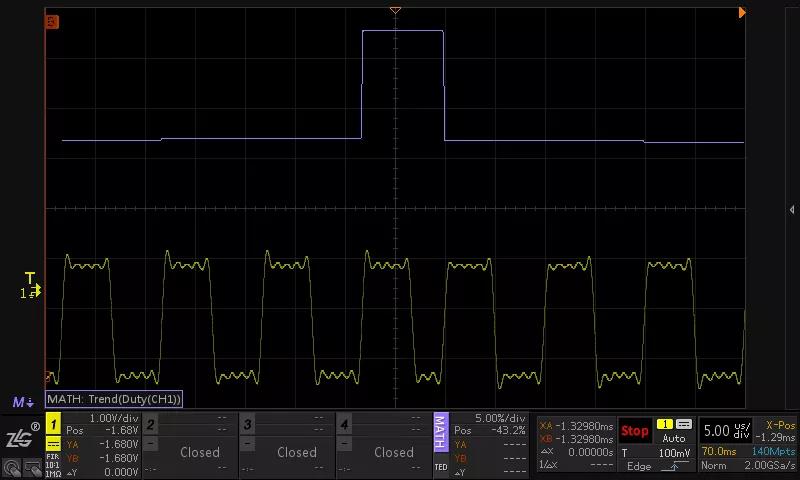Click the orange trigger position marker at top
The height and width of the screenshot is (480, 800).
click(x=395, y=9)
